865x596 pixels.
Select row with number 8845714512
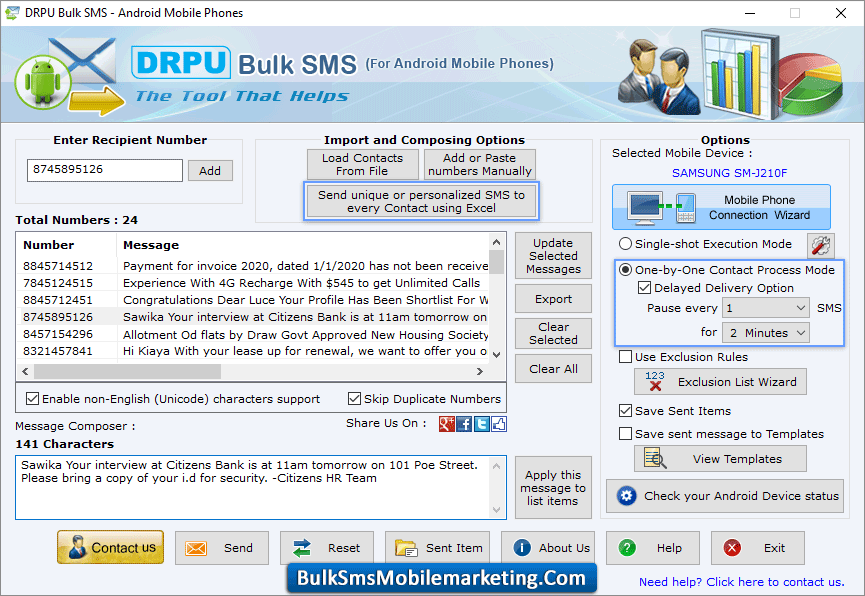point(254,266)
